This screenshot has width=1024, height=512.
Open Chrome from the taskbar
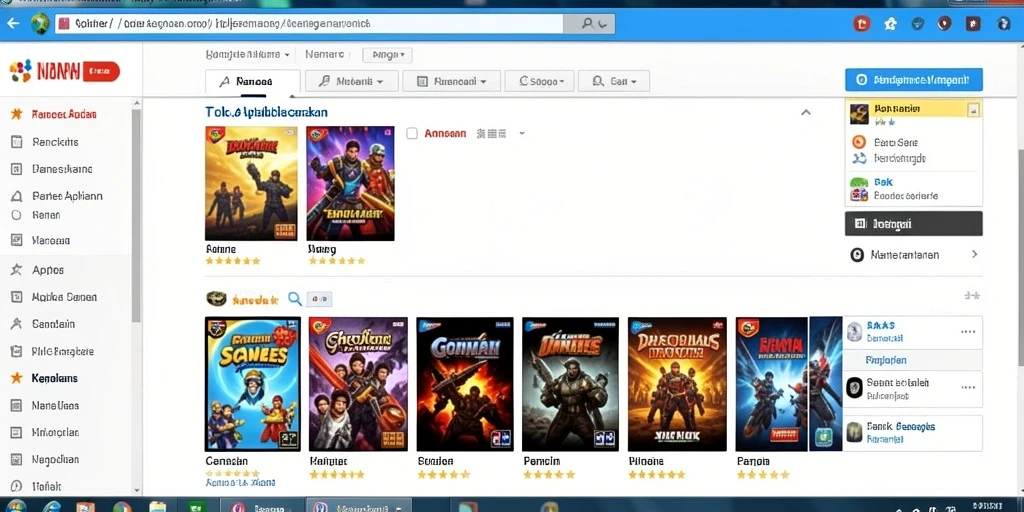click(122, 507)
